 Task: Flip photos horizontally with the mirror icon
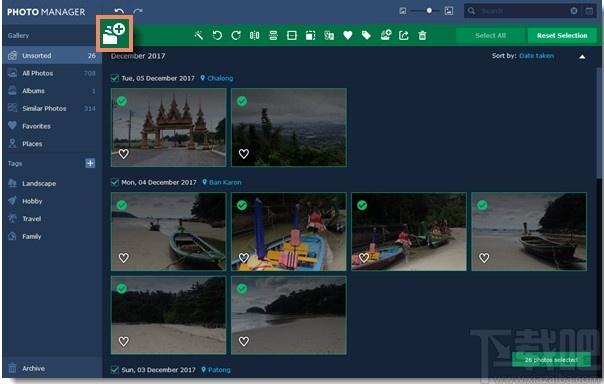254,35
